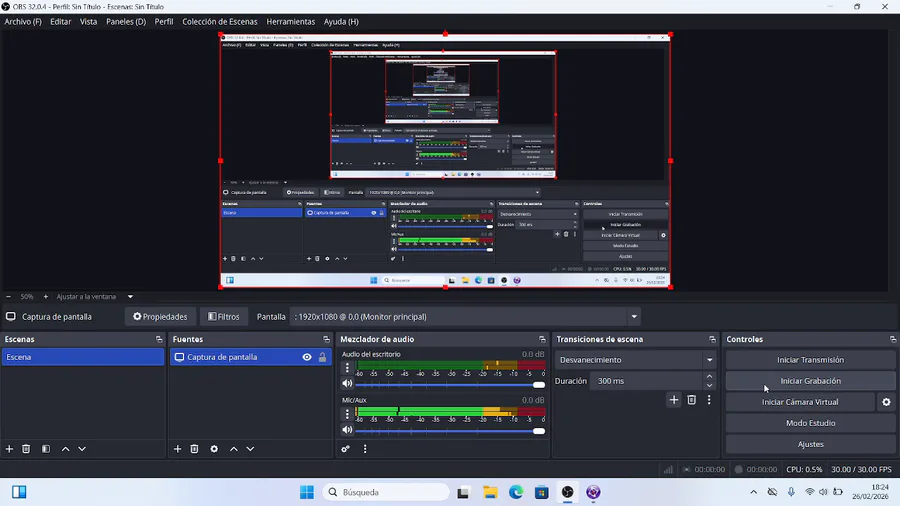Remove selected source with trash in Fuentes
Viewport: 900px width, 506px height.
pyautogui.click(x=194, y=449)
